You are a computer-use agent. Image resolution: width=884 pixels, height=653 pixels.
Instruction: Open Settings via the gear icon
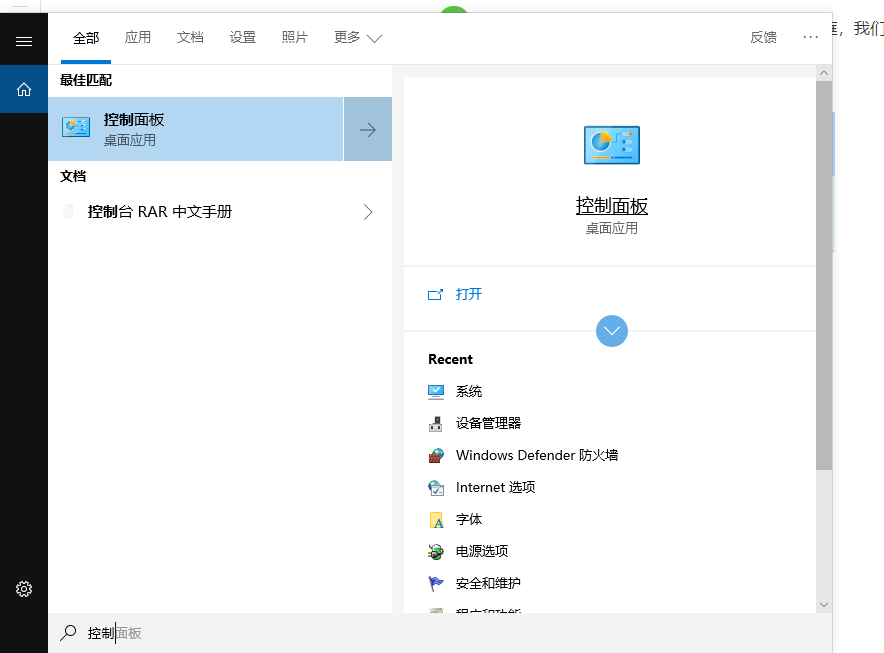point(24,589)
